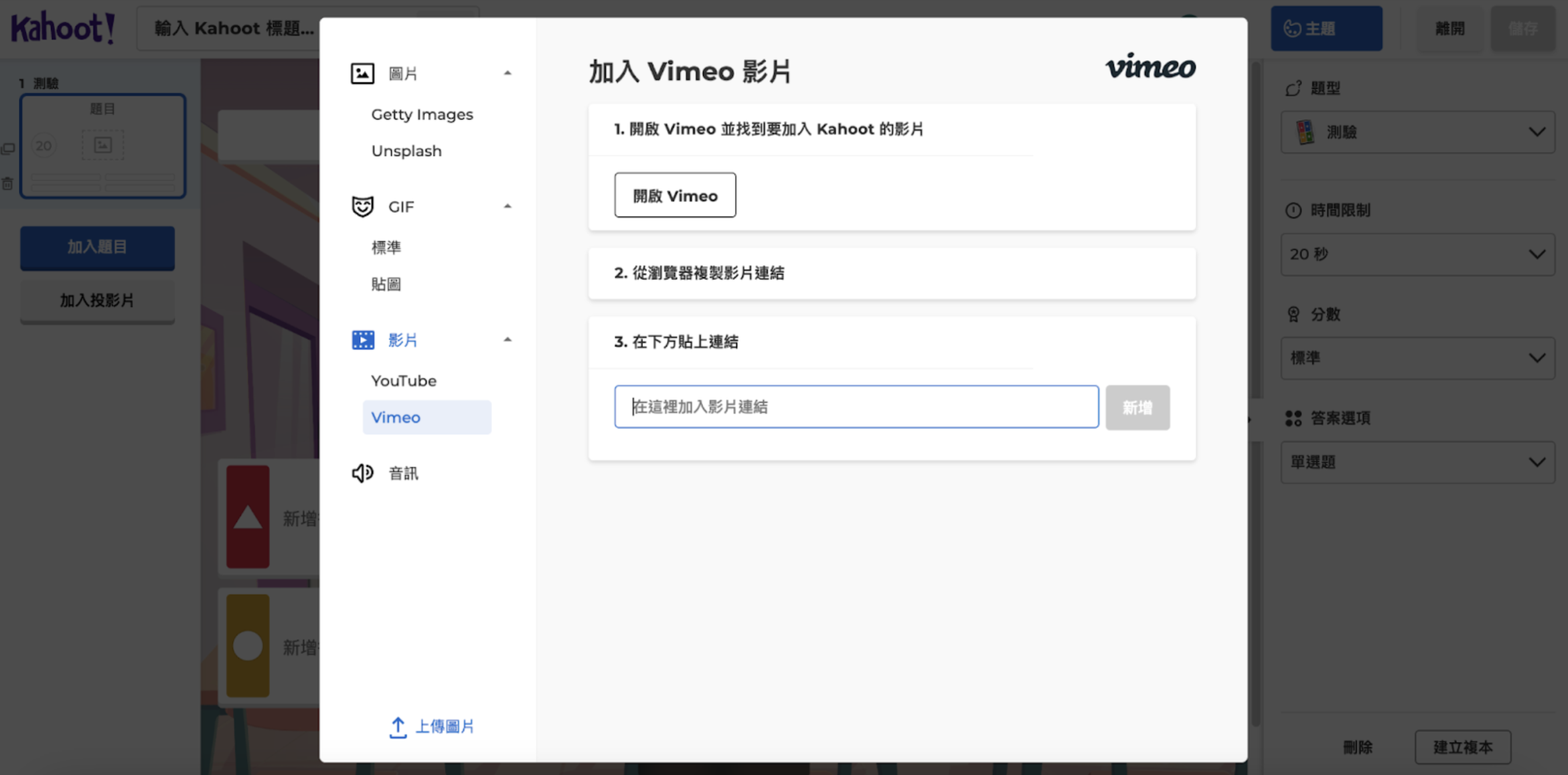
Task: Click the 新增 add button
Action: pyautogui.click(x=1138, y=407)
